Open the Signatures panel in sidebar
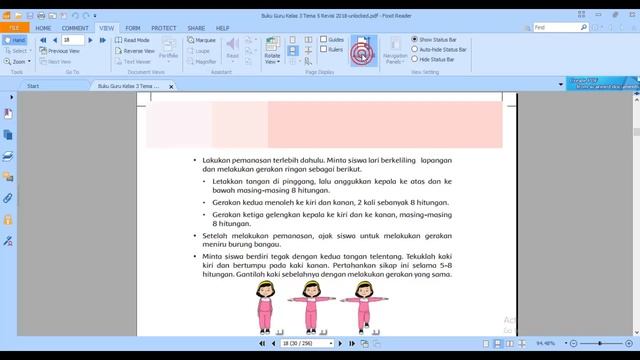640x360 pixels. (x=8, y=241)
